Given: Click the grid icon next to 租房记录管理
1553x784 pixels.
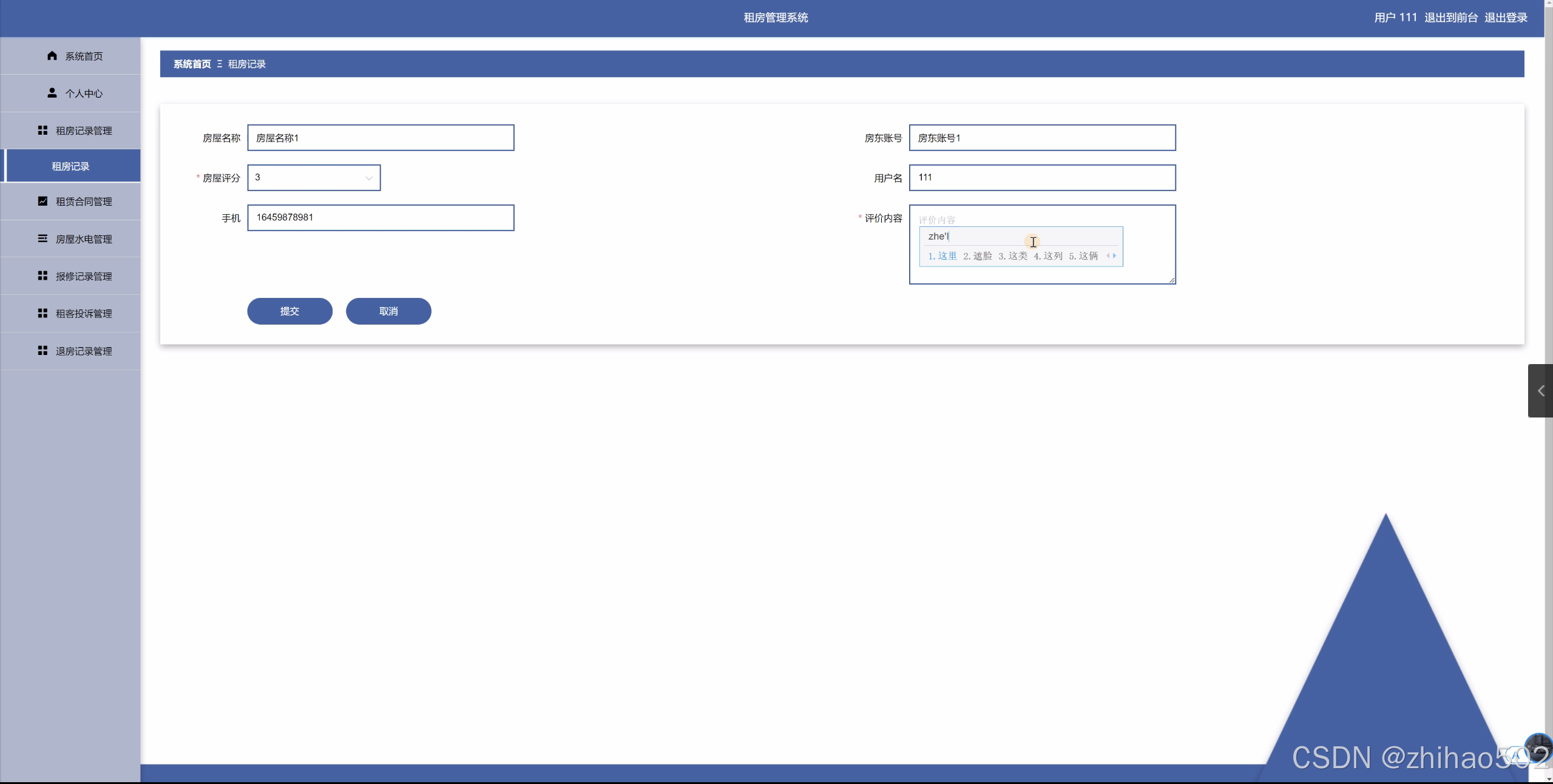Looking at the screenshot, I should coord(42,130).
